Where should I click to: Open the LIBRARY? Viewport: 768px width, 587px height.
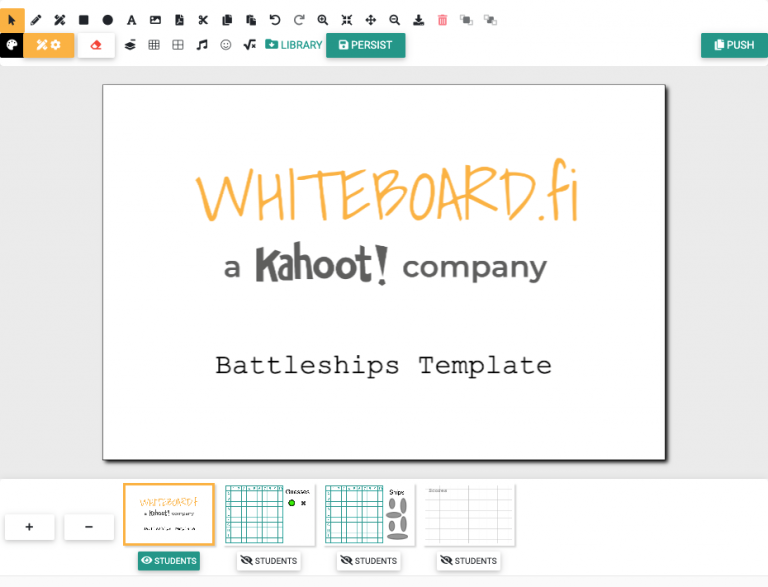point(293,45)
